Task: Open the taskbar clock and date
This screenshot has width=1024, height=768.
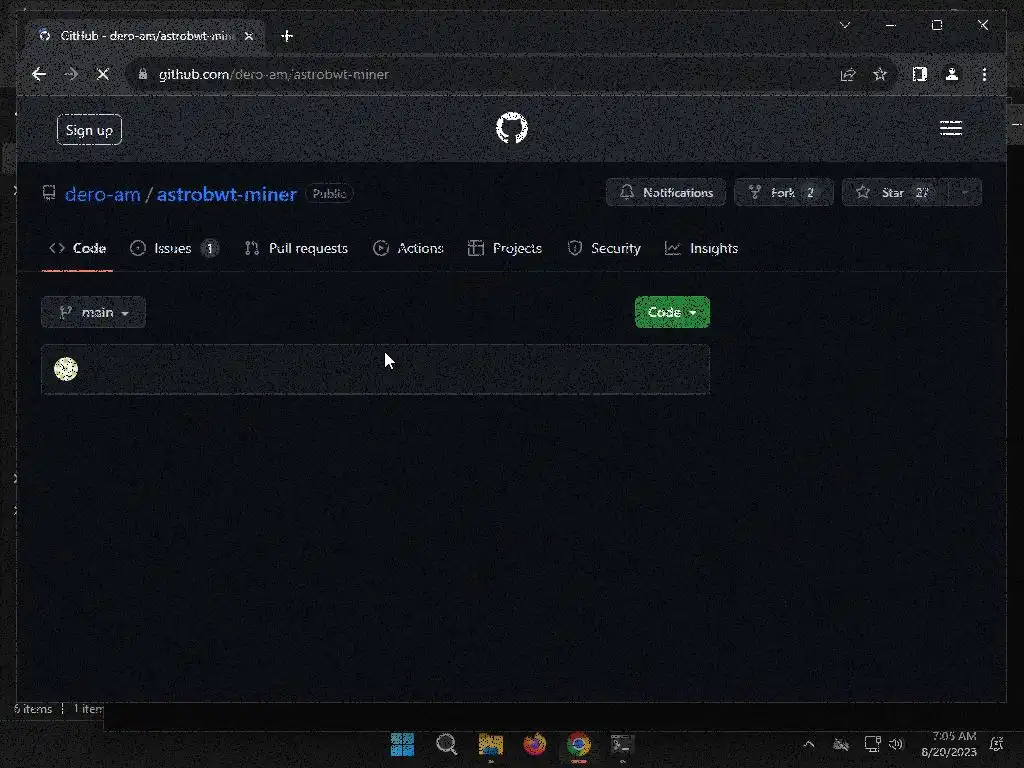Action: pyautogui.click(x=949, y=744)
